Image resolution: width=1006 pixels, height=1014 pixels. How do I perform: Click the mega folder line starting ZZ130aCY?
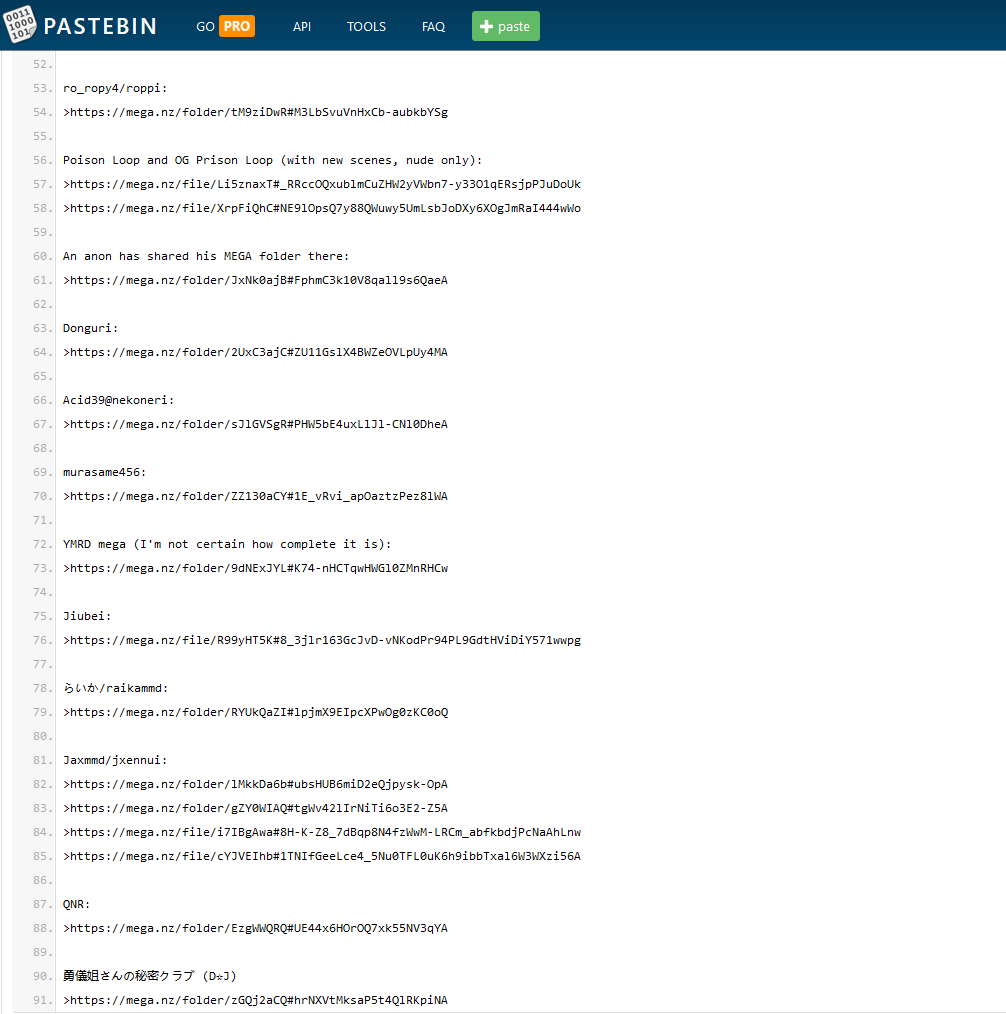pos(255,496)
